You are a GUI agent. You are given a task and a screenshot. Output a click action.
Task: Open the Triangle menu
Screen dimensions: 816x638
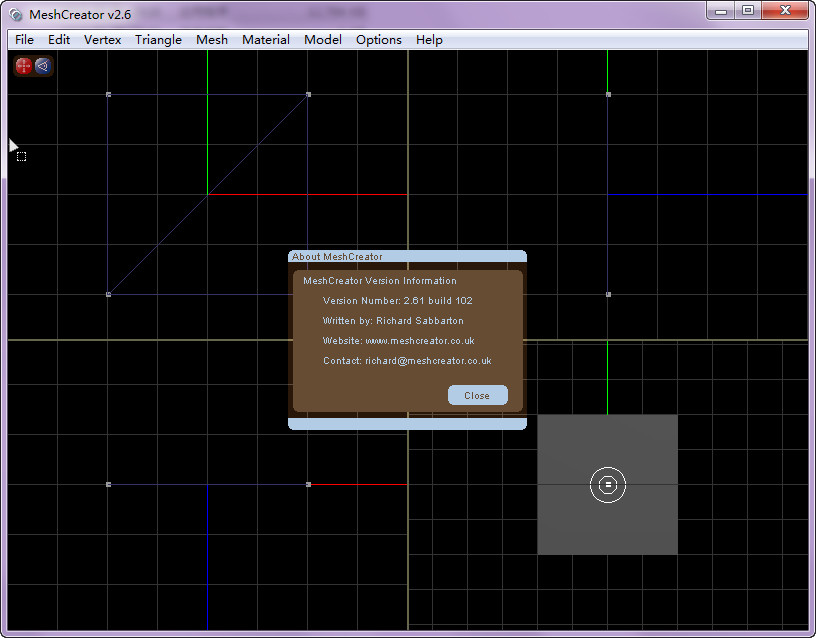pyautogui.click(x=158, y=40)
